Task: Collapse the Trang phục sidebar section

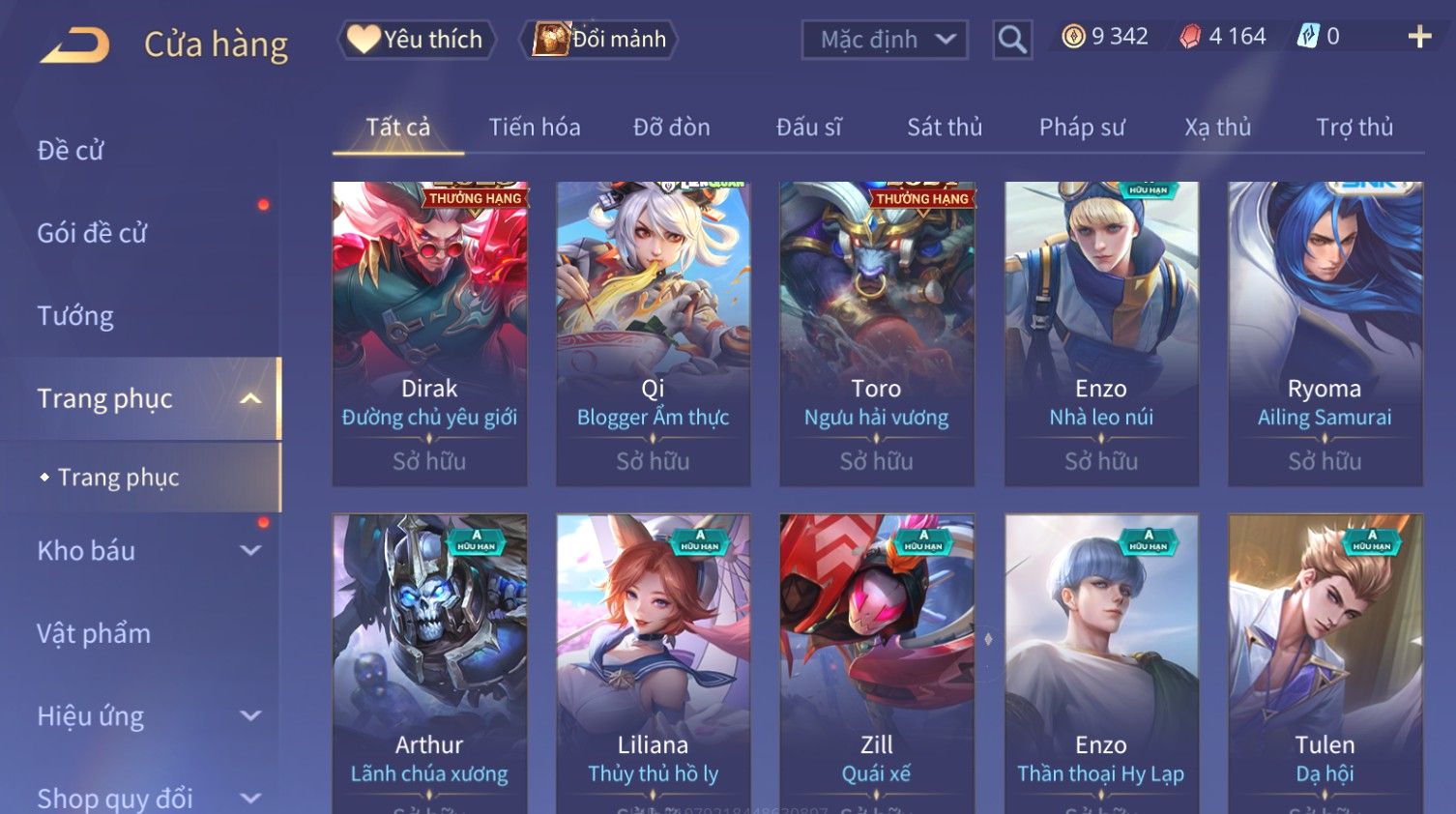Action: pyautogui.click(x=250, y=398)
